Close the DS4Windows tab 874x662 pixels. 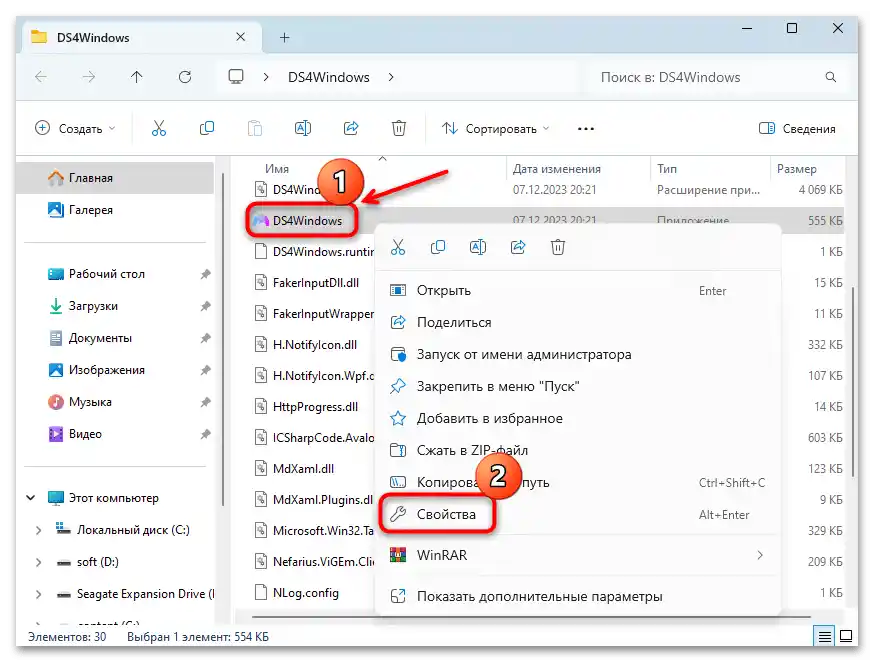click(x=240, y=37)
